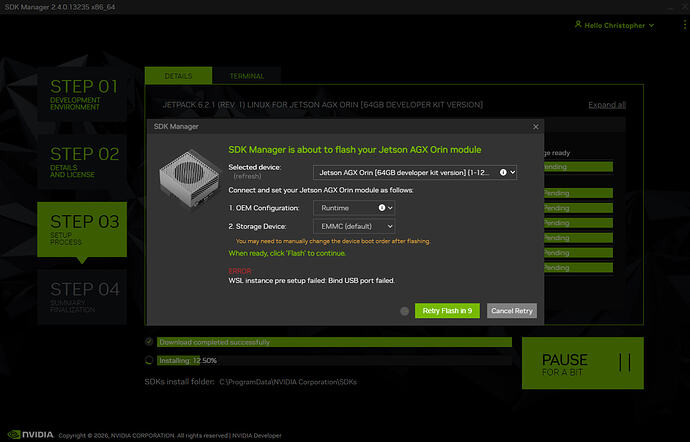690x442 pixels.
Task: Click the Expand all link
Action: 607,105
